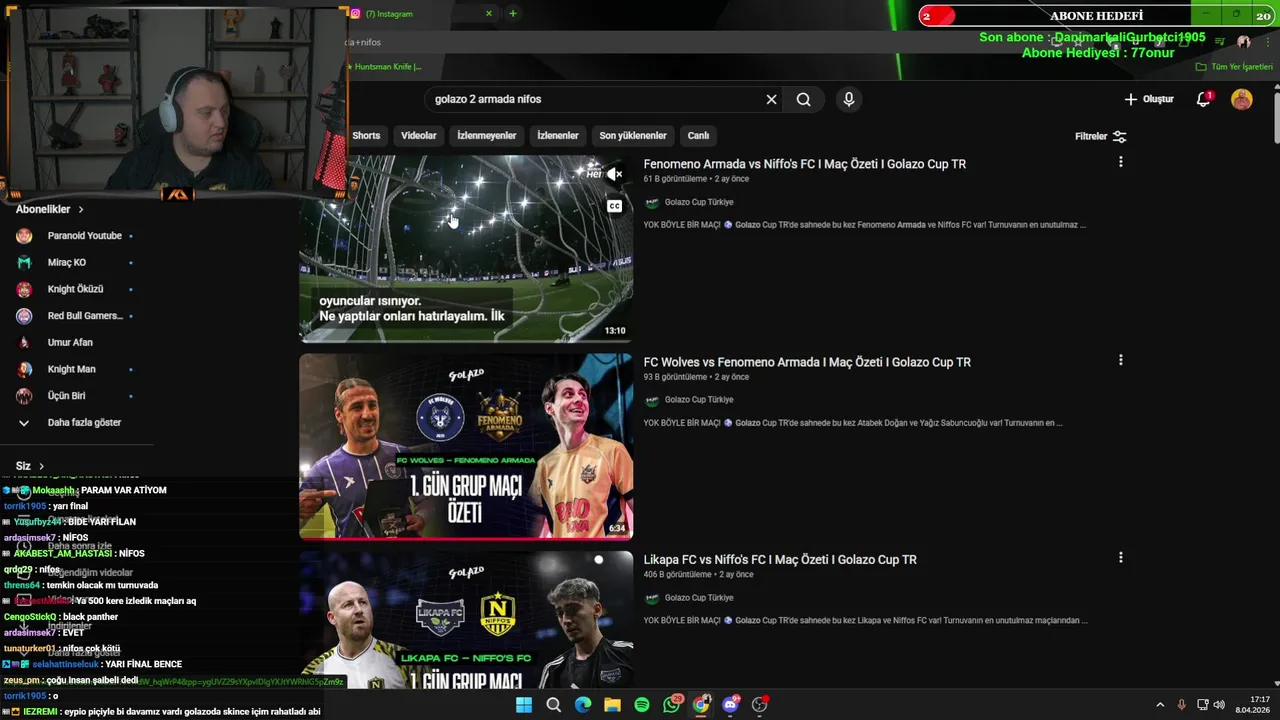Clear the YouTube search box text
1280x720 pixels.
pyautogui.click(x=771, y=99)
